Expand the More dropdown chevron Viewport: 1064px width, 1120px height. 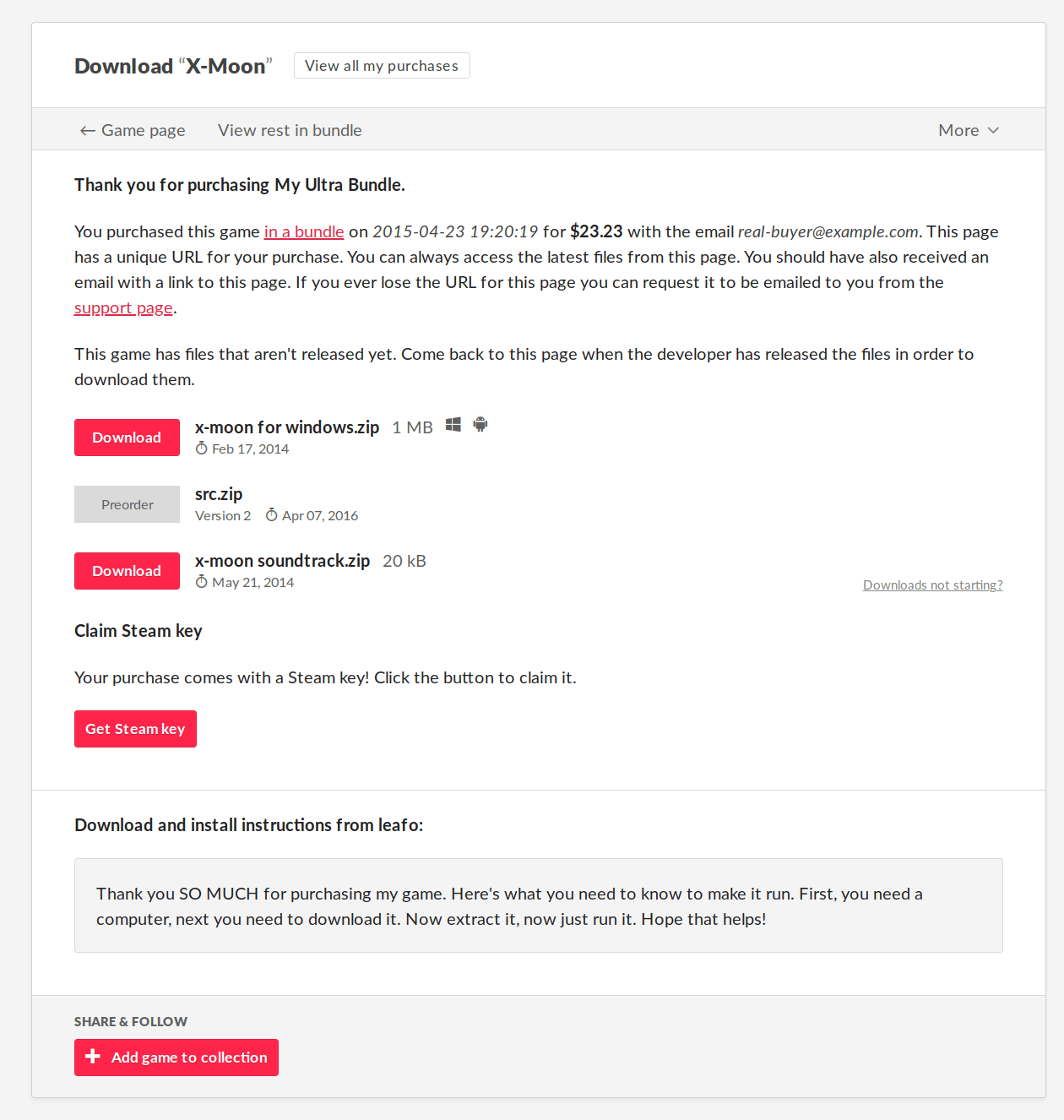point(993,130)
